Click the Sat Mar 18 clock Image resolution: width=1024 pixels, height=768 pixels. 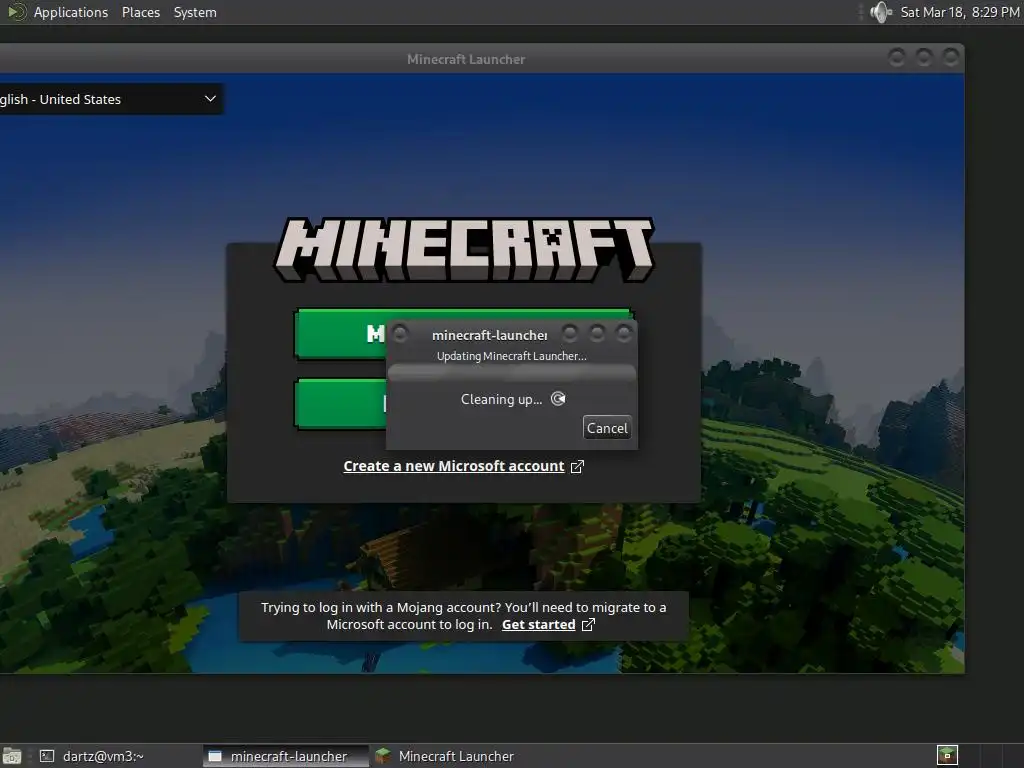tap(959, 12)
